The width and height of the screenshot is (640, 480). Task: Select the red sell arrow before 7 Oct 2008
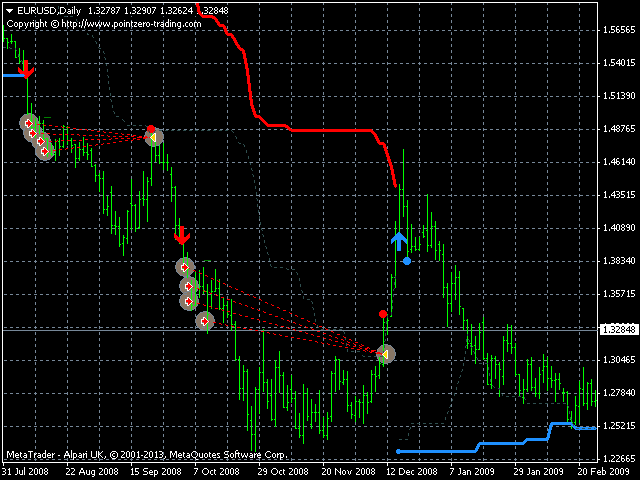pos(182,236)
